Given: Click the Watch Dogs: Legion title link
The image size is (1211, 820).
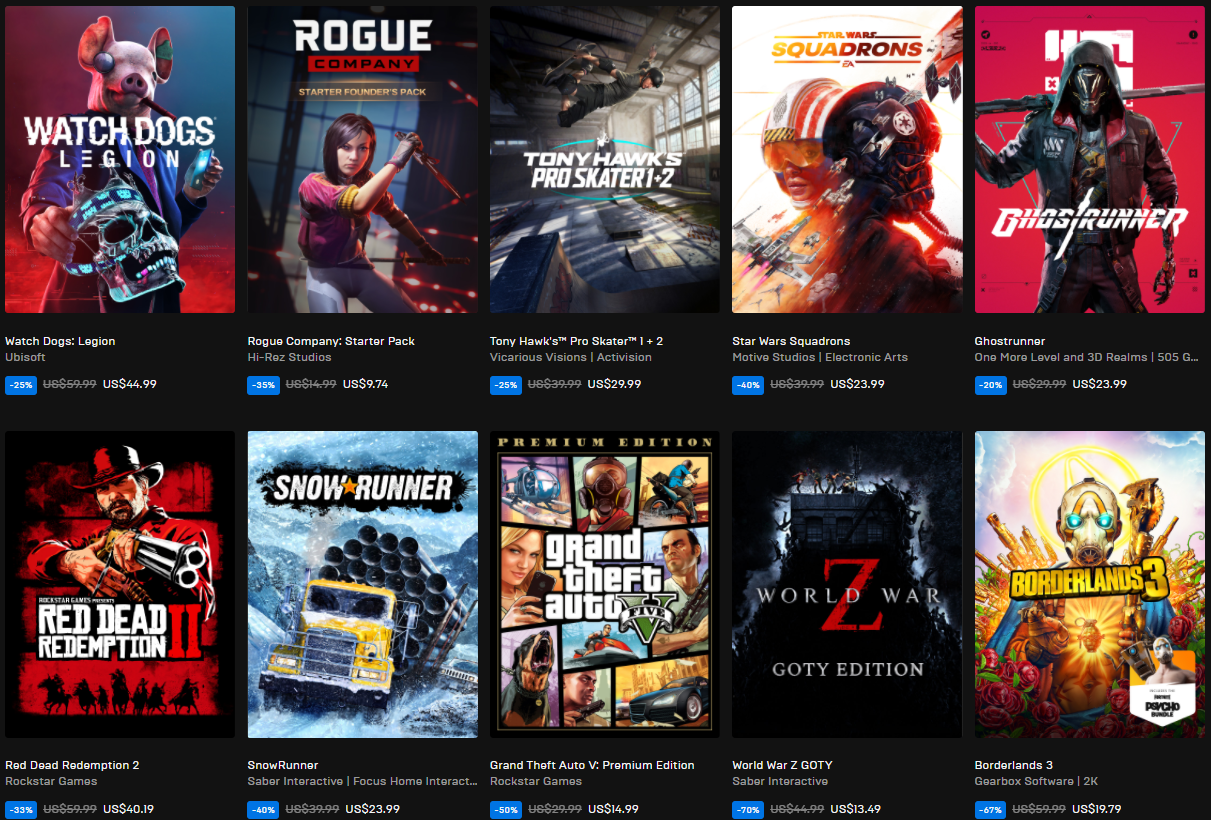Looking at the screenshot, I should (x=60, y=341).
